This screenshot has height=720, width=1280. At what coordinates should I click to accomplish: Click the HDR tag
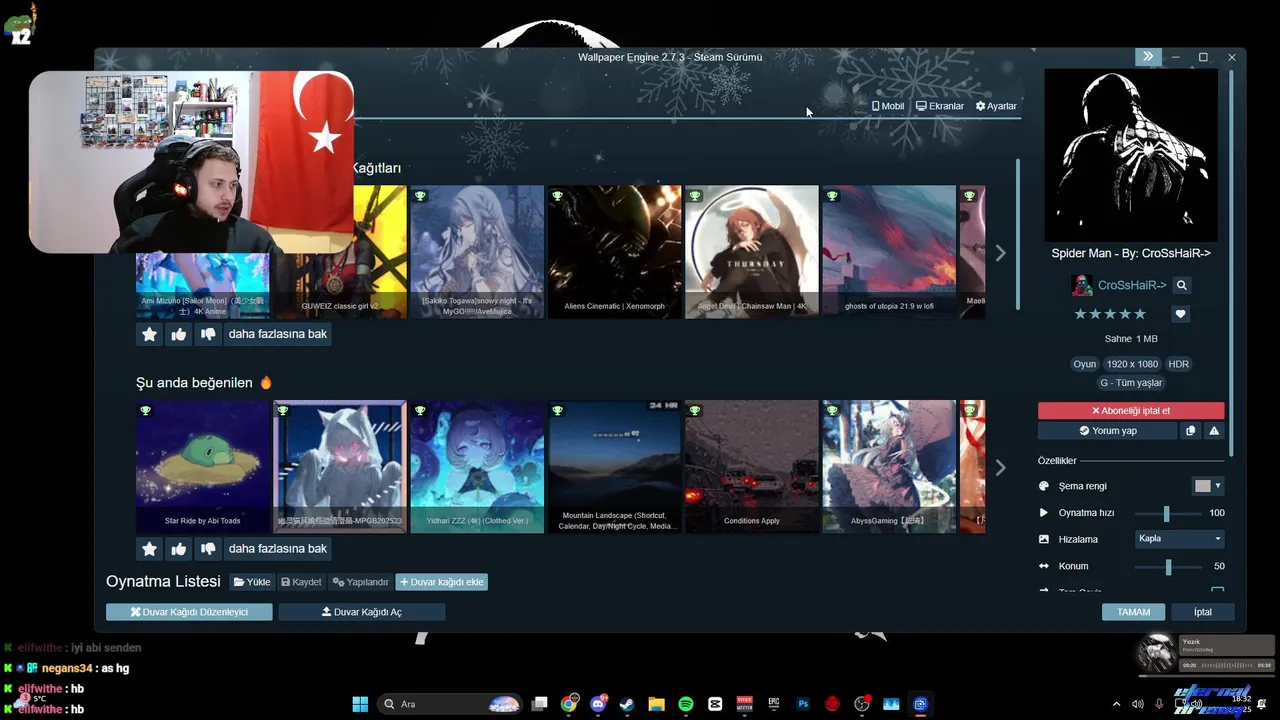(x=1179, y=364)
